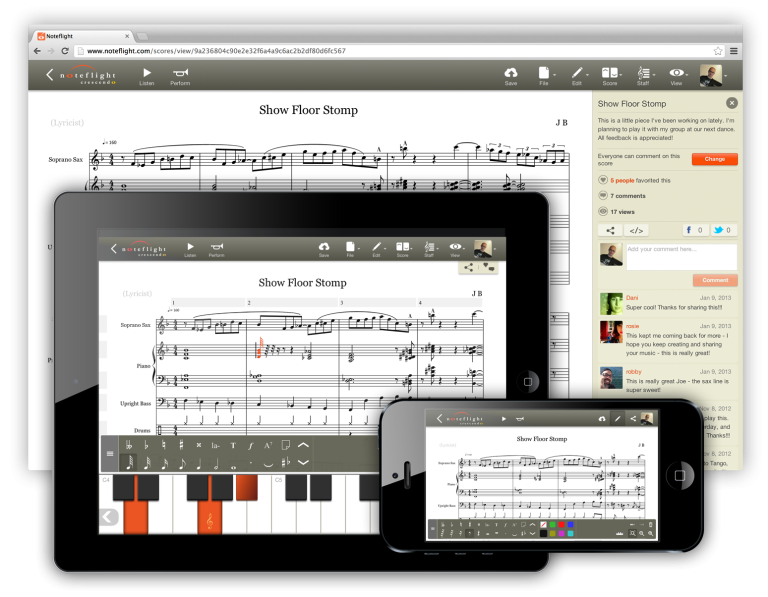Screen dimensions: 768x597
Task: Click the orange Change button
Action: click(715, 159)
